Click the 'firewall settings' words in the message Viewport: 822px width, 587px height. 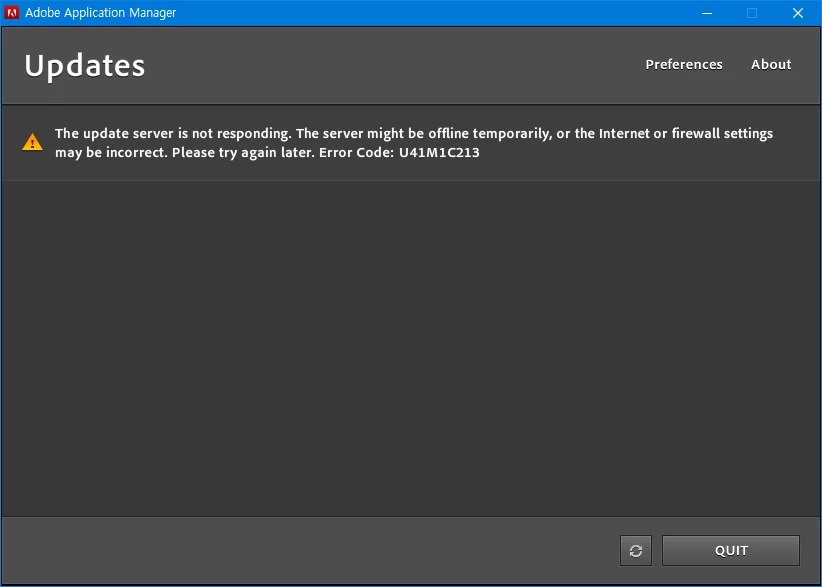[x=722, y=134]
